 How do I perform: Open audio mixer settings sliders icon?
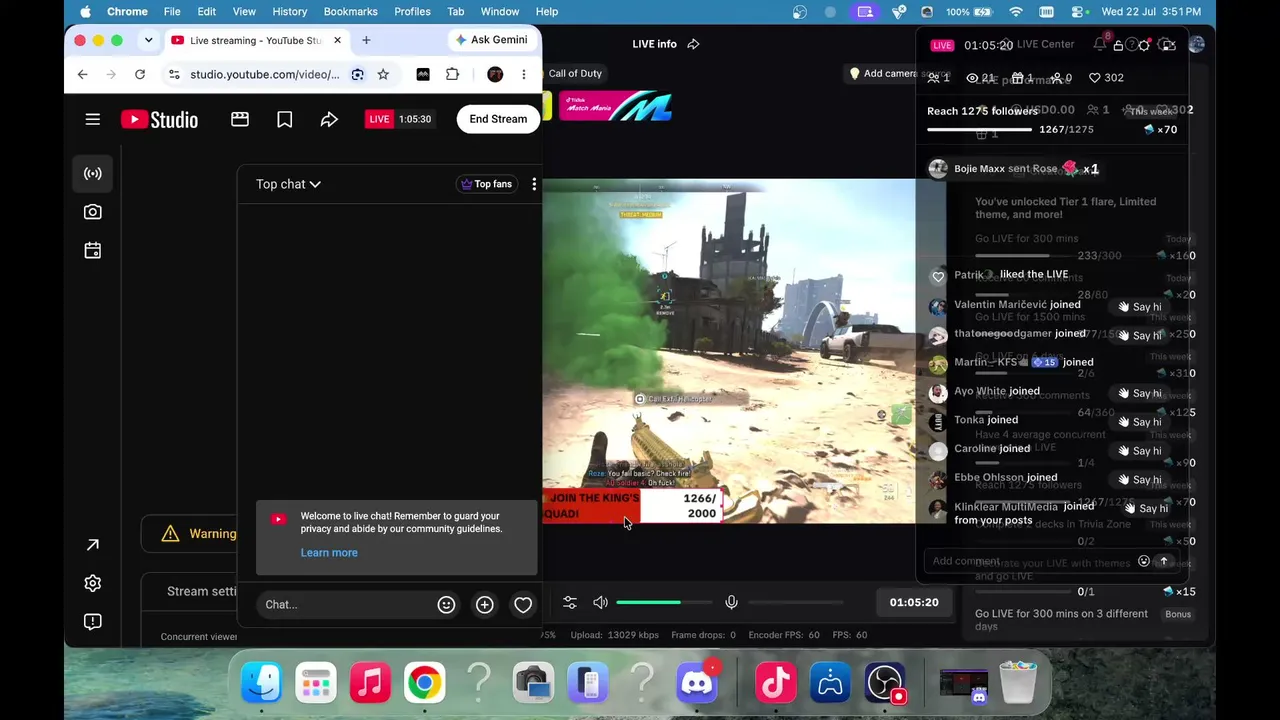pos(570,602)
